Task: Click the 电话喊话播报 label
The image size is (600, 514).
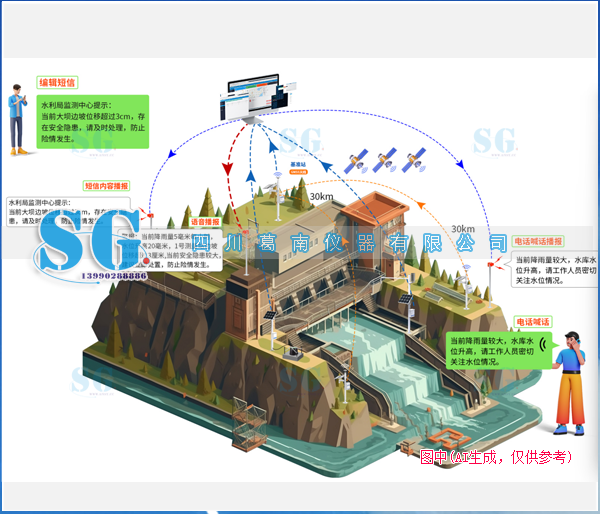Action: pos(538,241)
